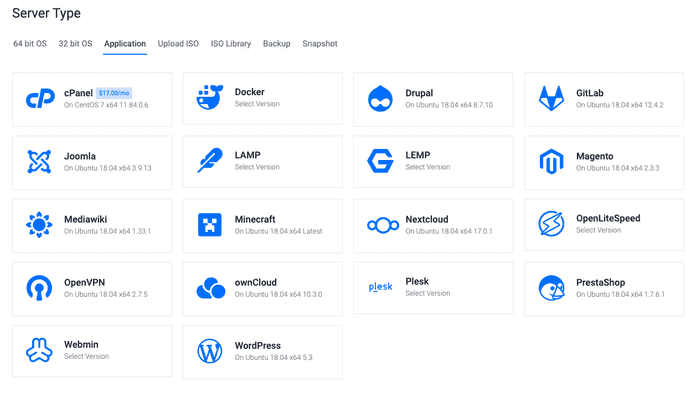The width and height of the screenshot is (700, 393).
Task: Choose the Nextcloud circles icon
Action: (383, 225)
